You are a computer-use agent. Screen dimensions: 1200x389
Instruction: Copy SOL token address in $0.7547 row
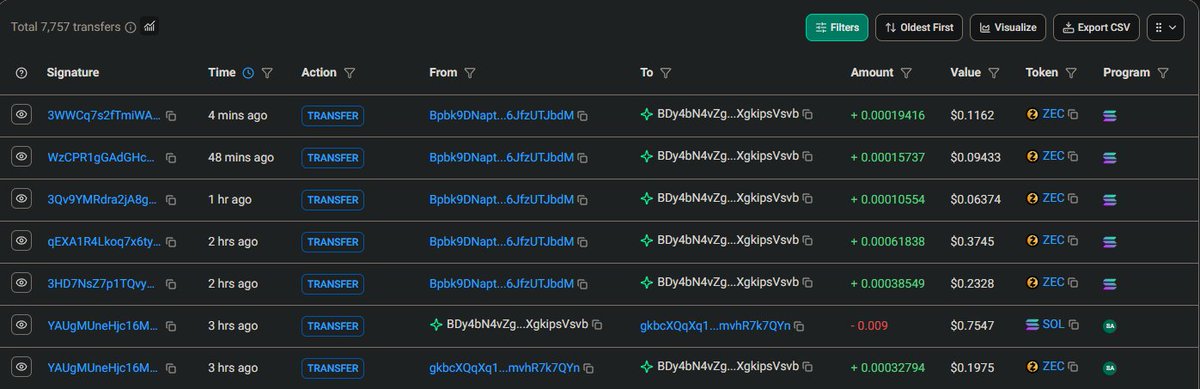point(1075,325)
